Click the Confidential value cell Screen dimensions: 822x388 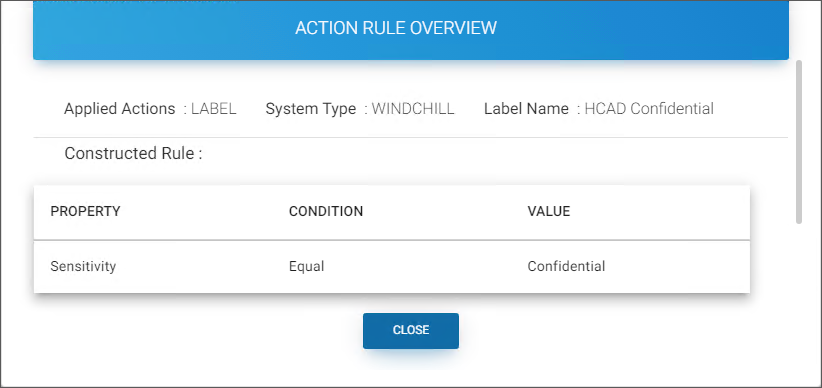tap(566, 266)
